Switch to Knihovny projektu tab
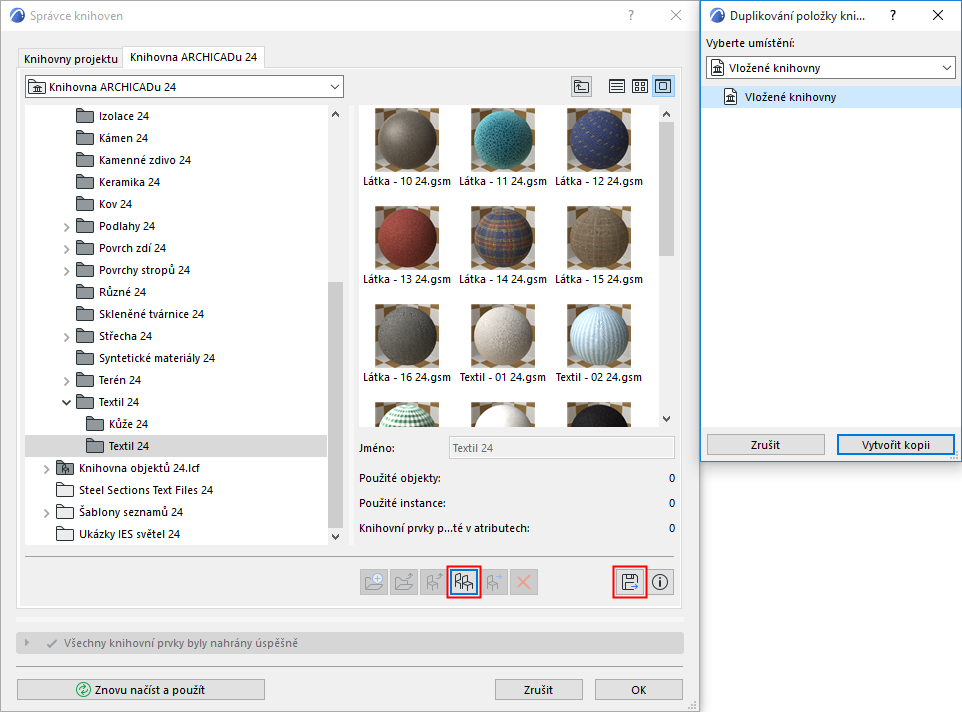962x712 pixels. coord(71,59)
